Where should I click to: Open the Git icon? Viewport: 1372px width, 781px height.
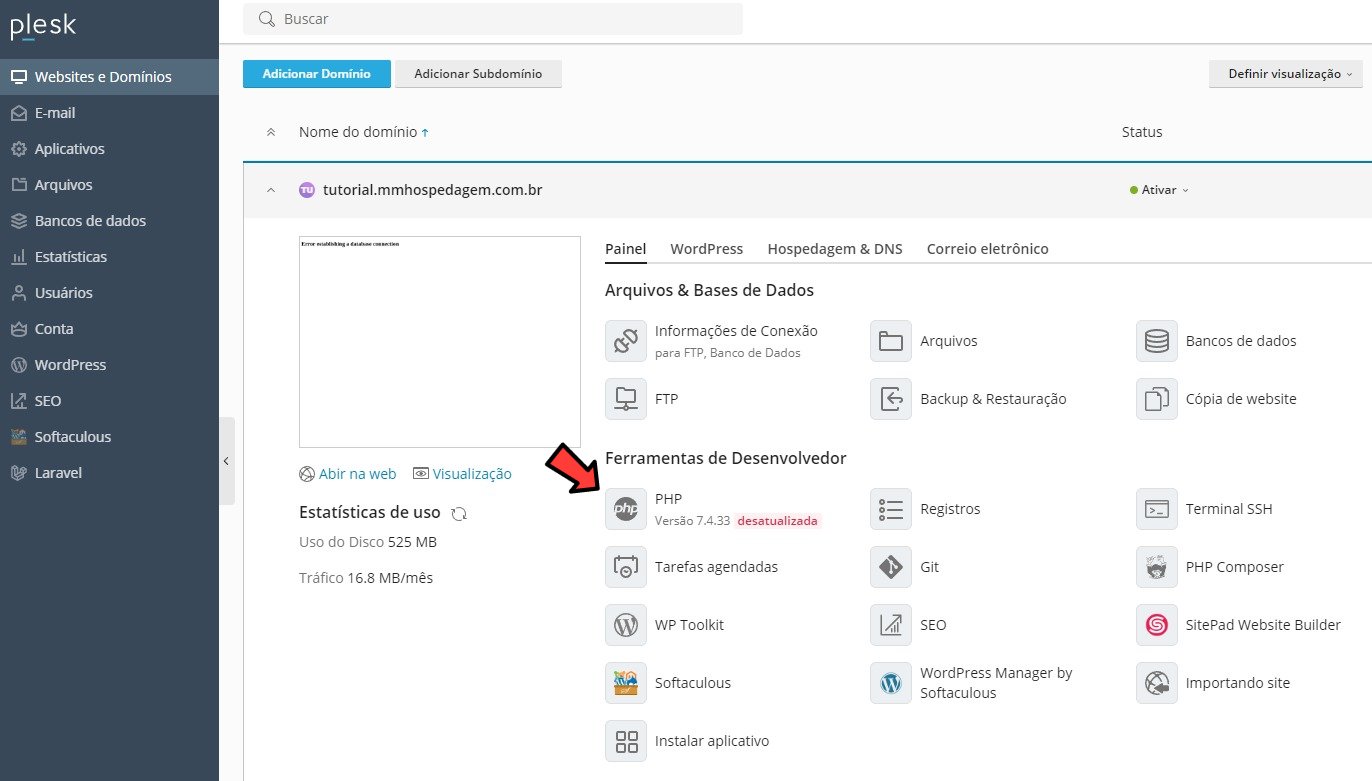click(x=891, y=567)
